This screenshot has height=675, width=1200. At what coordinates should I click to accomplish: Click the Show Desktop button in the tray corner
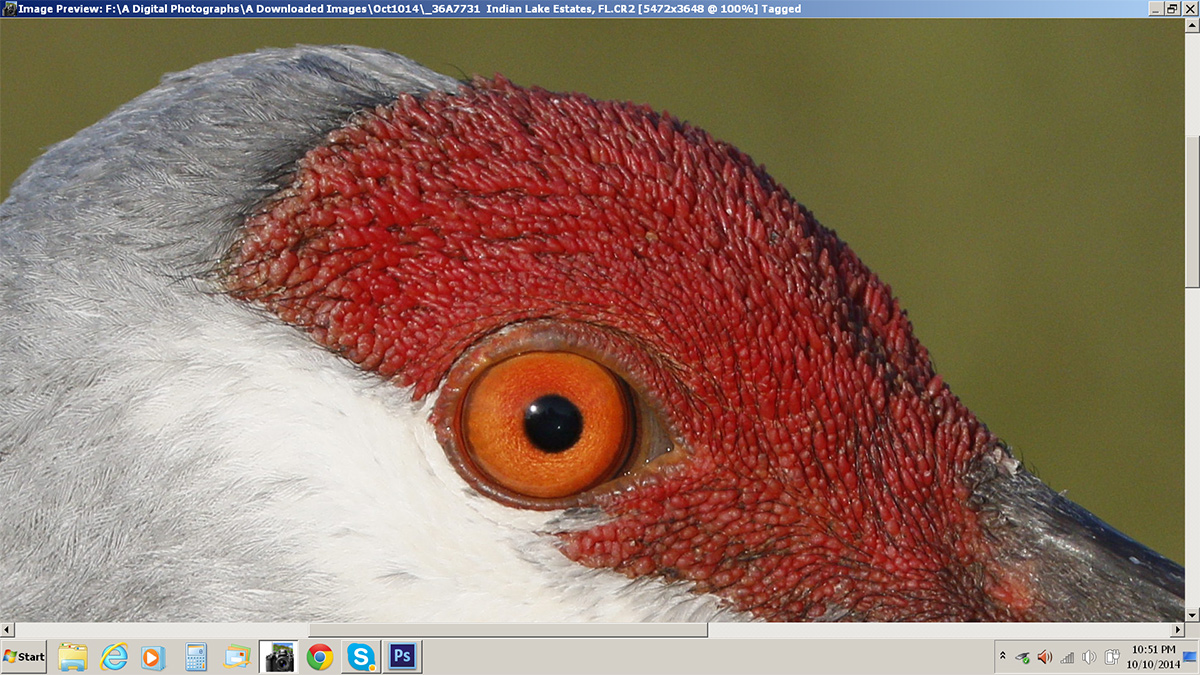coord(1190,657)
